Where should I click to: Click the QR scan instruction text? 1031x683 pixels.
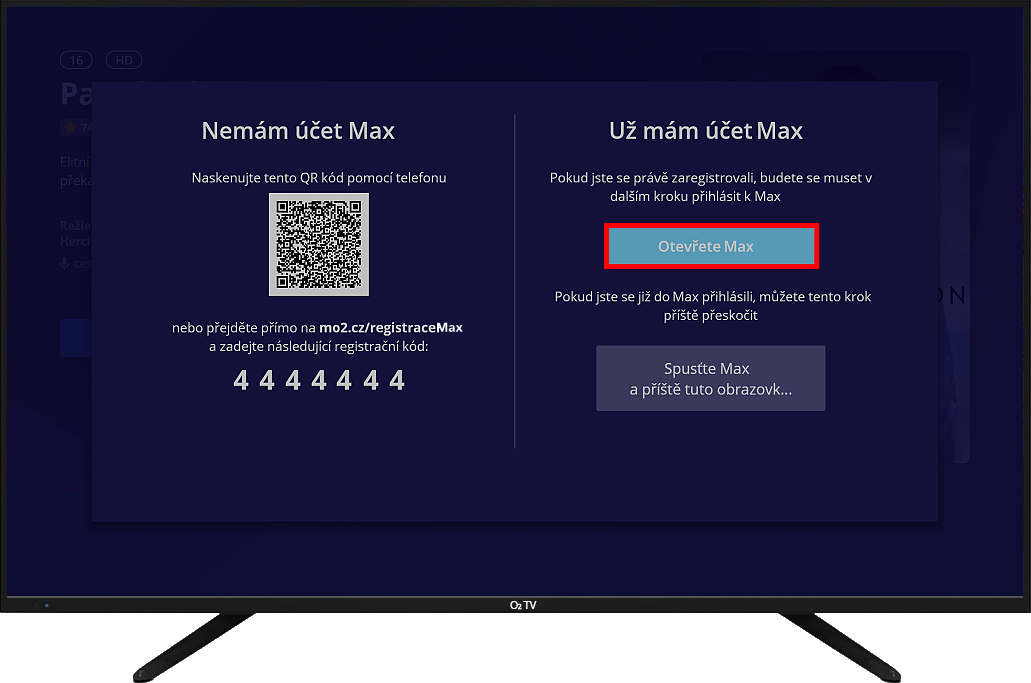coord(318,178)
